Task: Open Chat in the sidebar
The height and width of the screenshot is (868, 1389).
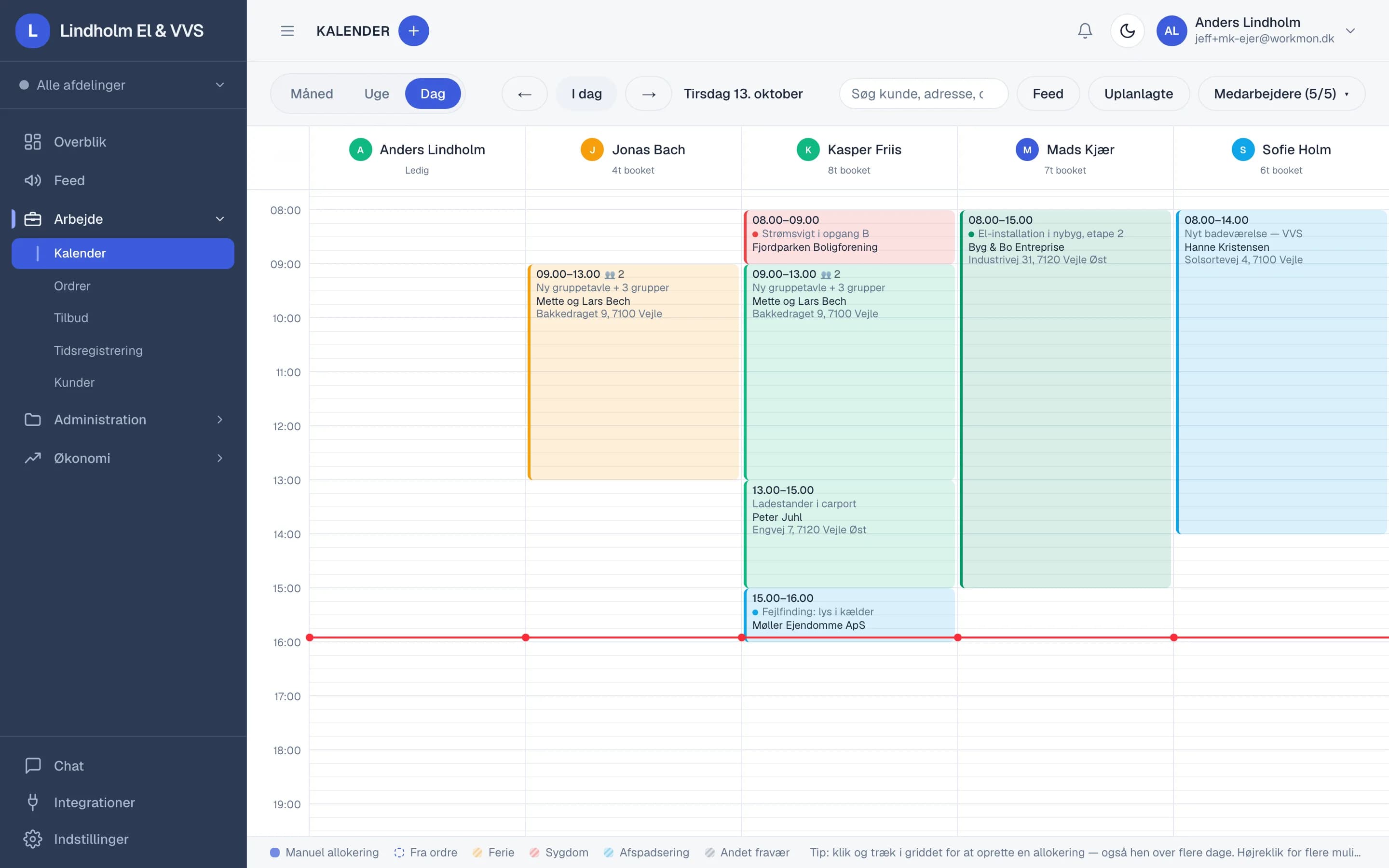Action: tap(123, 766)
